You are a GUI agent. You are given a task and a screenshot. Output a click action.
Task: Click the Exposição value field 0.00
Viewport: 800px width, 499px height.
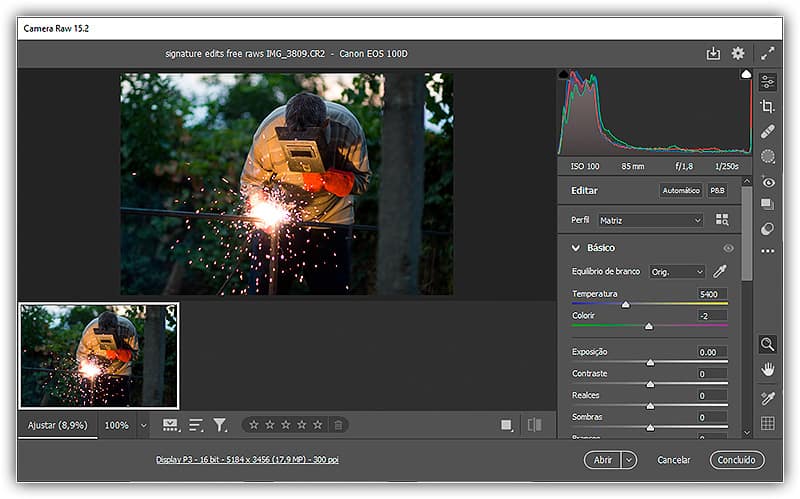tap(712, 352)
